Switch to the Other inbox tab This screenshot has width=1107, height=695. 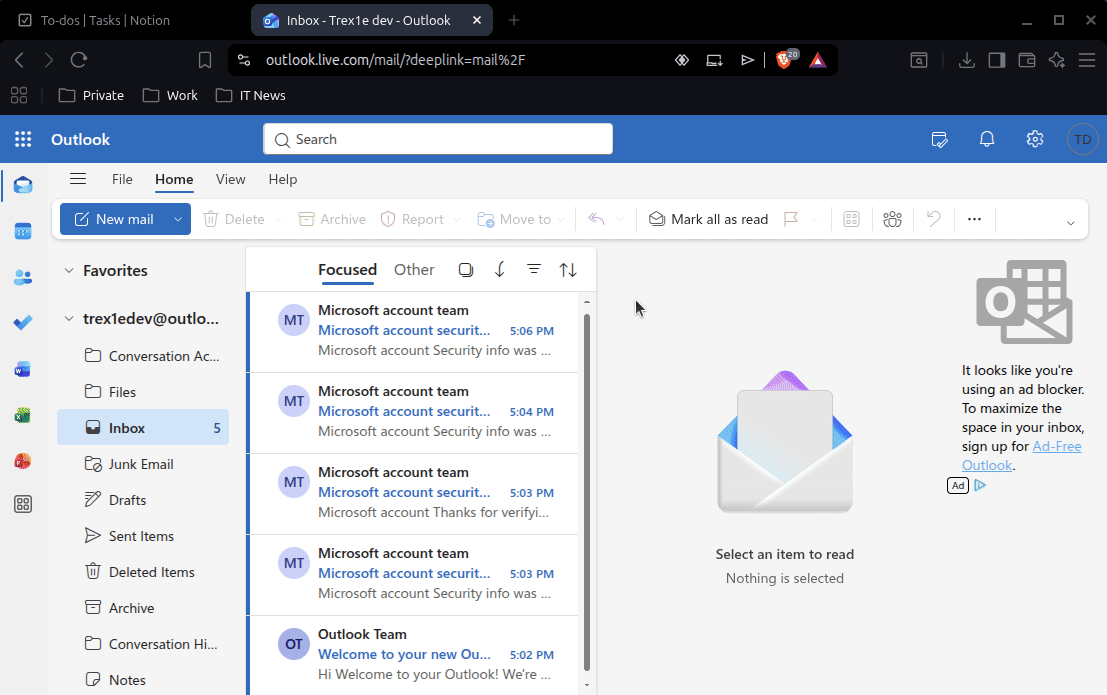tap(414, 270)
